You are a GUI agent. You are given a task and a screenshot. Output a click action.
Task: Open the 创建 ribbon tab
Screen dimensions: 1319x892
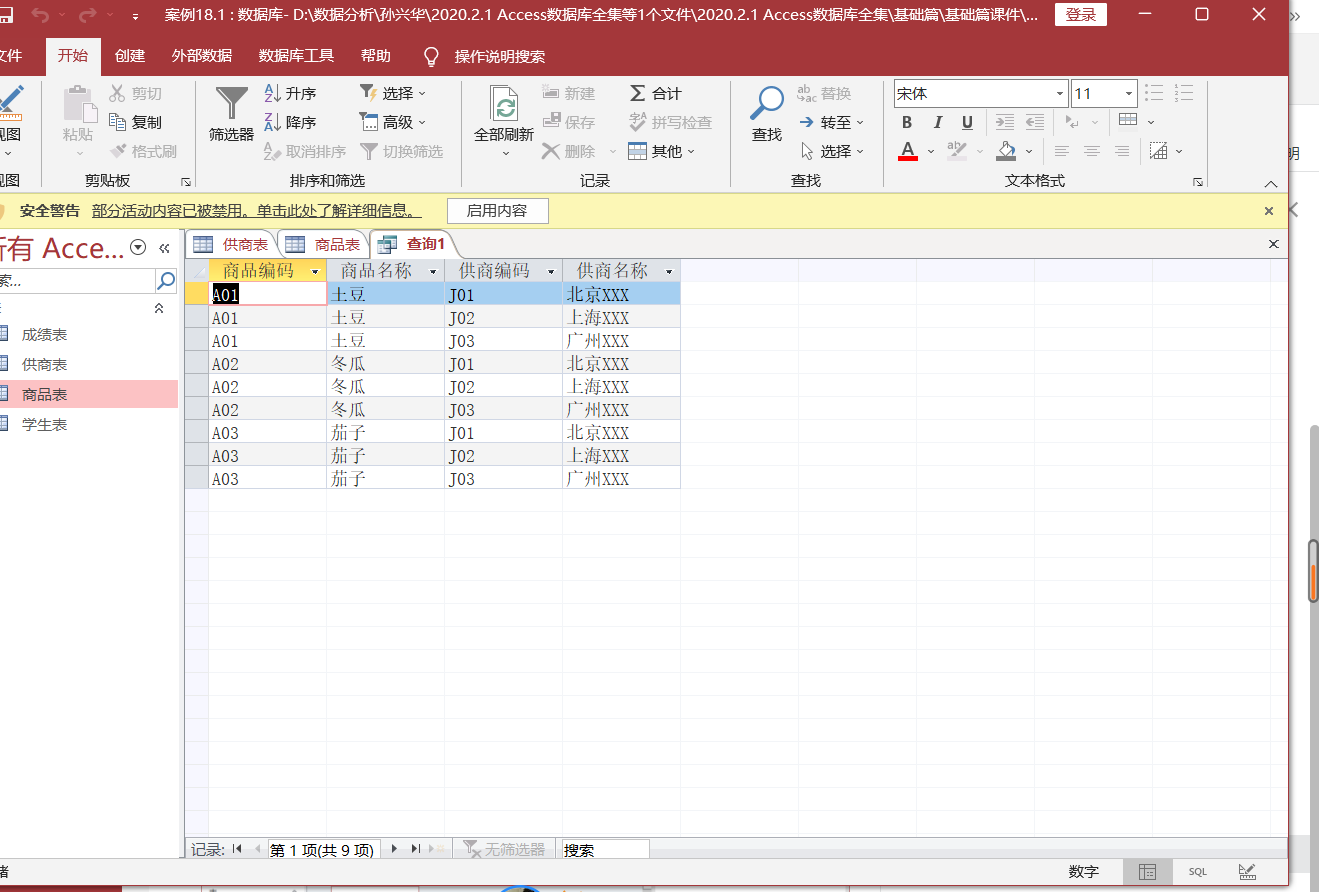[x=130, y=56]
